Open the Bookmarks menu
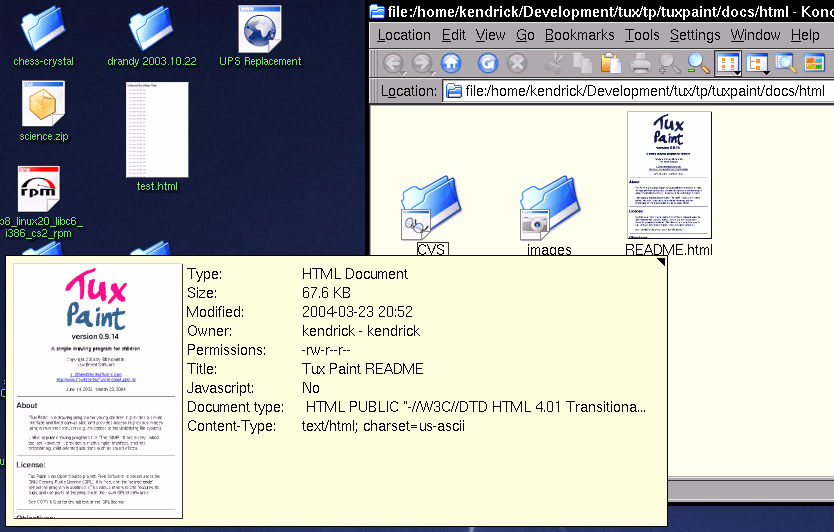The height and width of the screenshot is (532, 834). click(579, 35)
